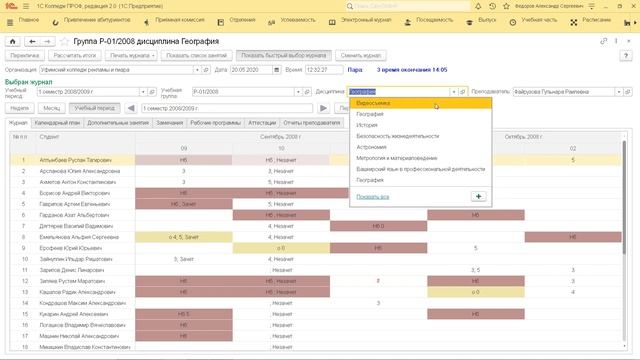The height and width of the screenshot is (360, 640).
Task: Select Астрономия in discipline list
Action: pos(421,147)
